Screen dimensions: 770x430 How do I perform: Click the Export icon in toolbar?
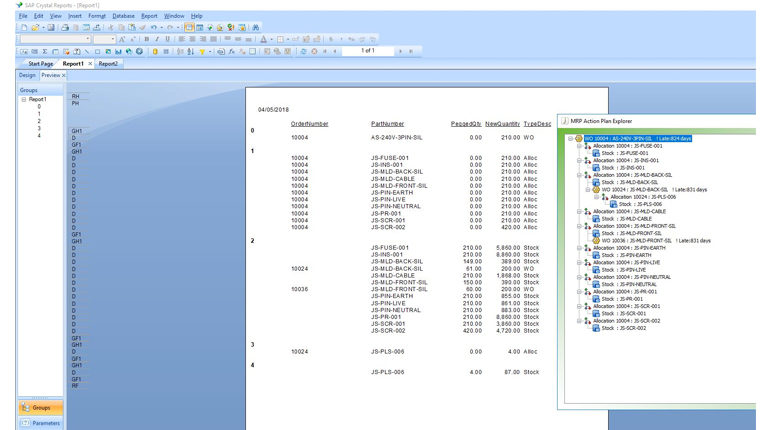(97, 27)
